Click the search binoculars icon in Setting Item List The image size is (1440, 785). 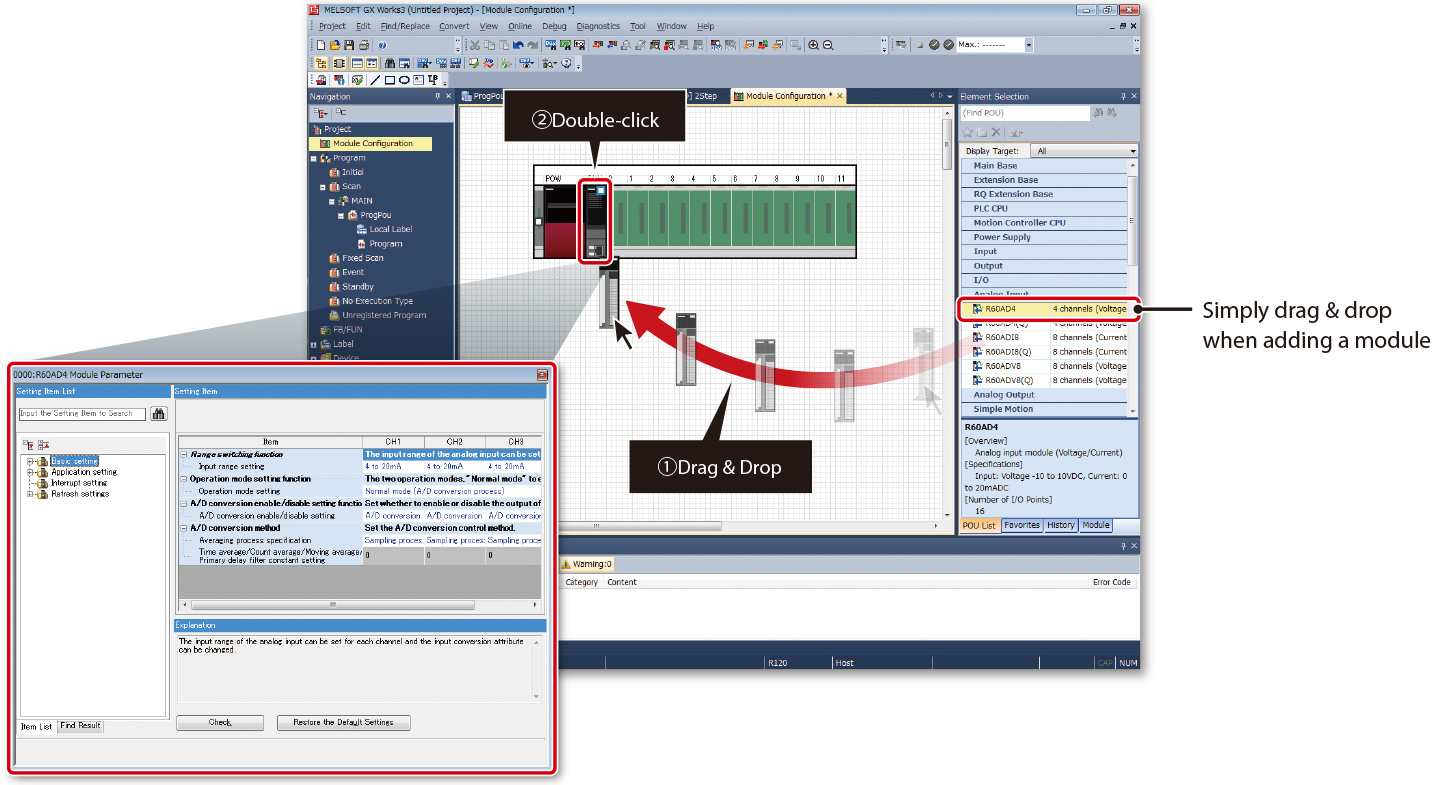[159, 414]
